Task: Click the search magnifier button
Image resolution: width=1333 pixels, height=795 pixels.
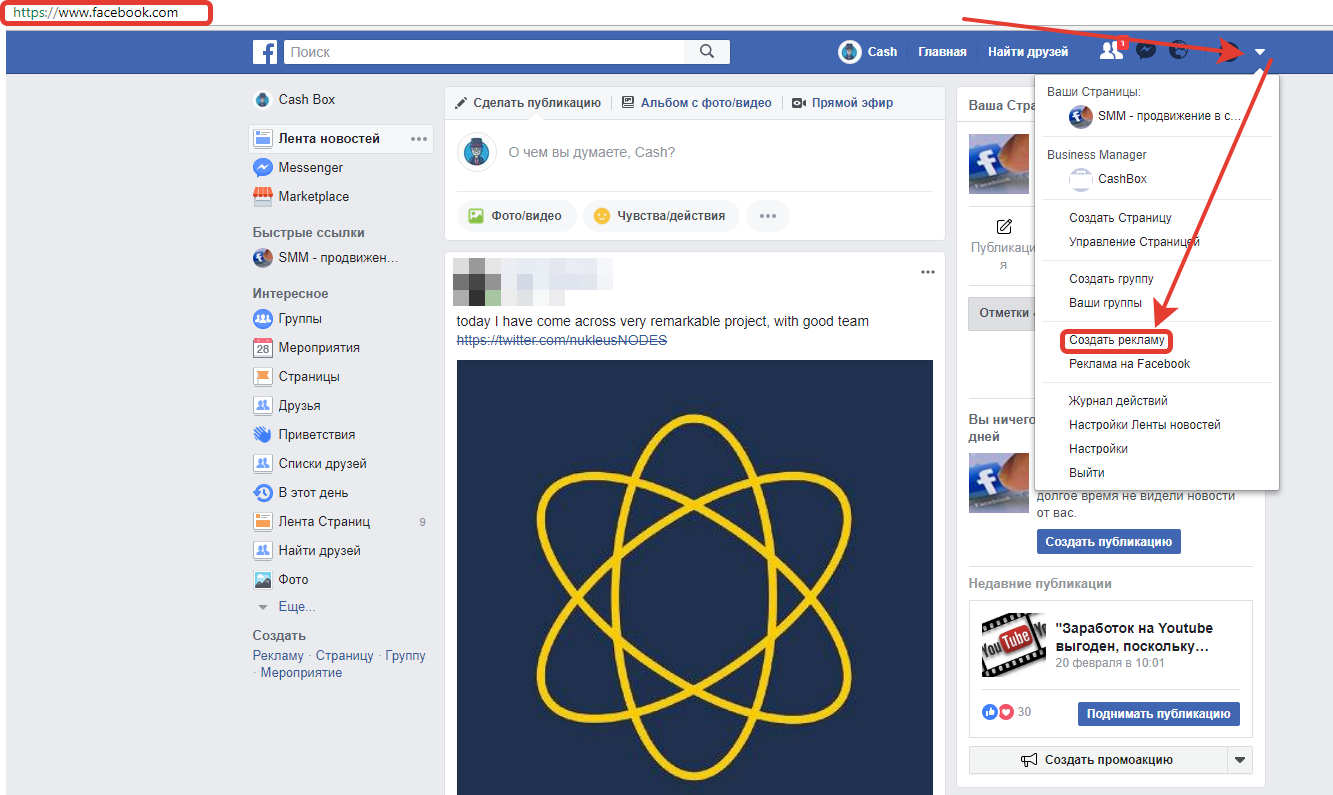Action: click(x=707, y=52)
